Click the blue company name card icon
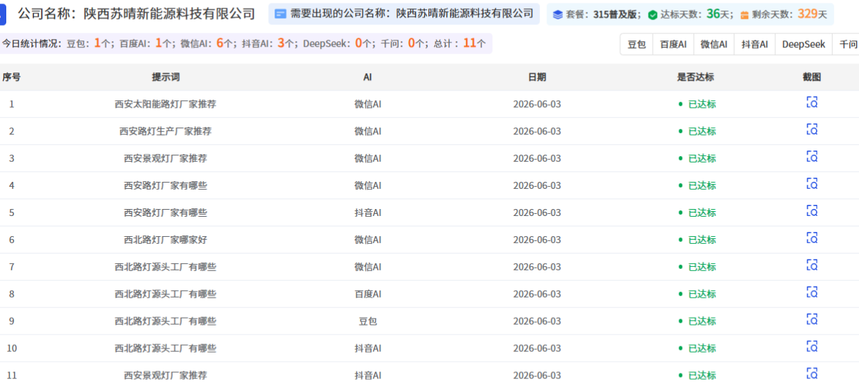 click(x=280, y=14)
